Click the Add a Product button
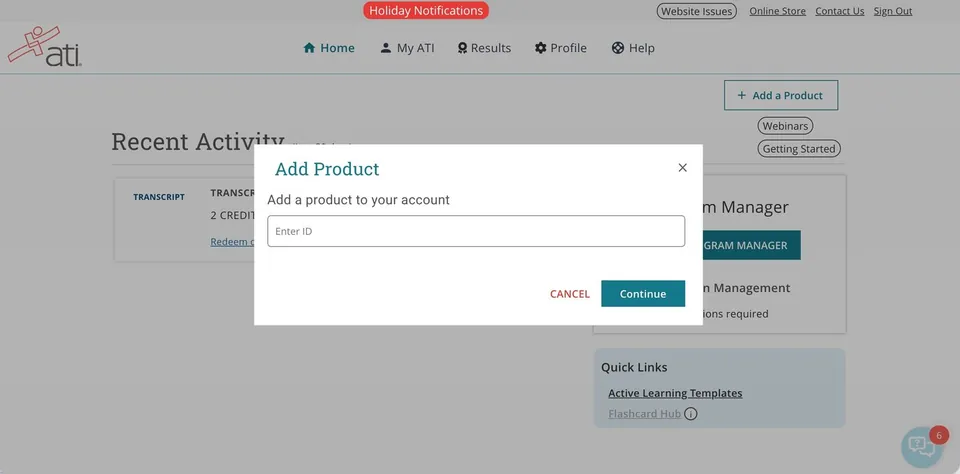 click(x=781, y=96)
